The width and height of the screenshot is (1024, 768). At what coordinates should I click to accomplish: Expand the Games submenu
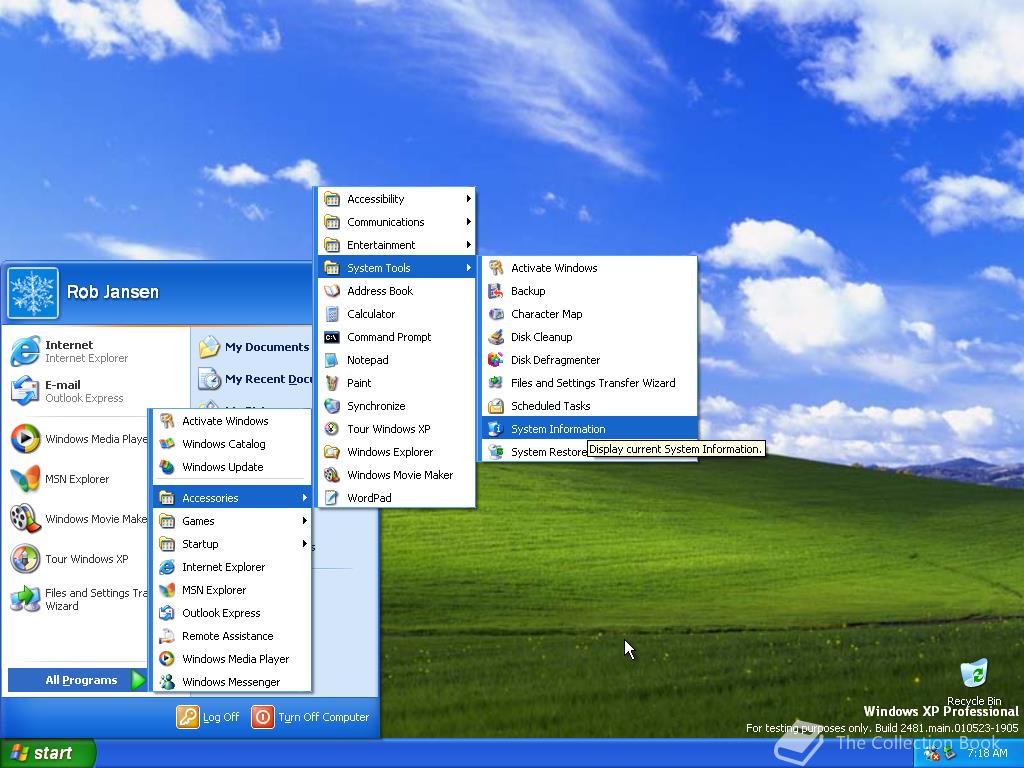pos(232,521)
